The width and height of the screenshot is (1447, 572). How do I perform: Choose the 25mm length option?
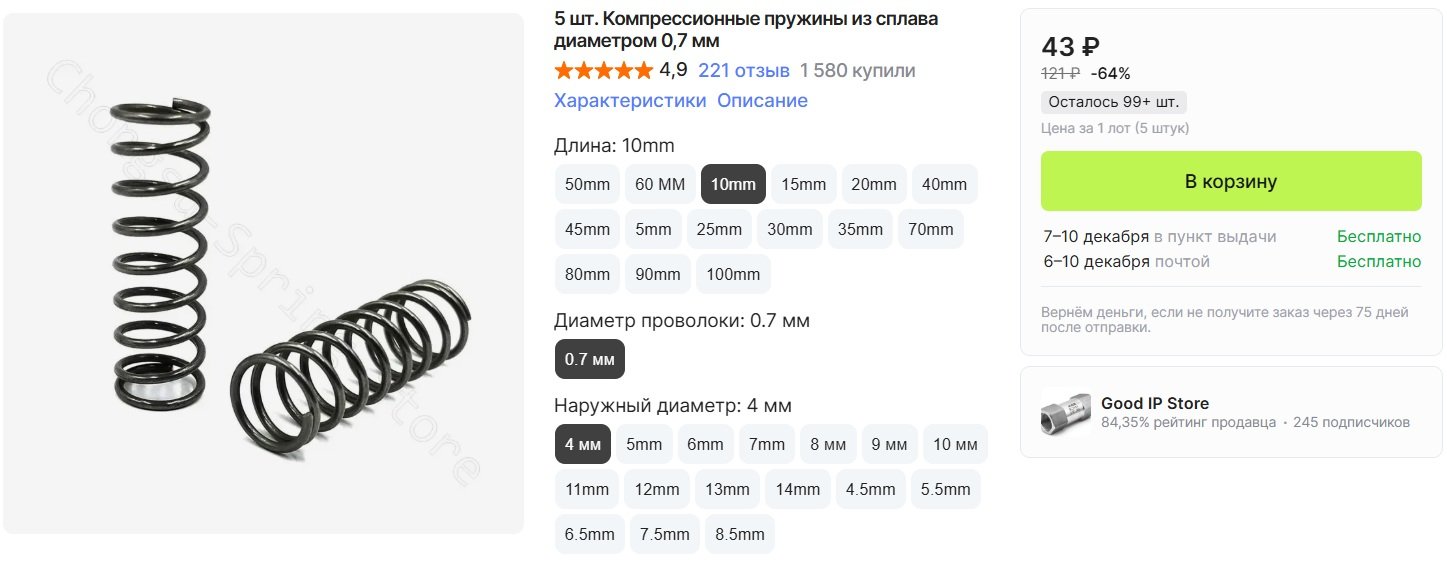[719, 229]
